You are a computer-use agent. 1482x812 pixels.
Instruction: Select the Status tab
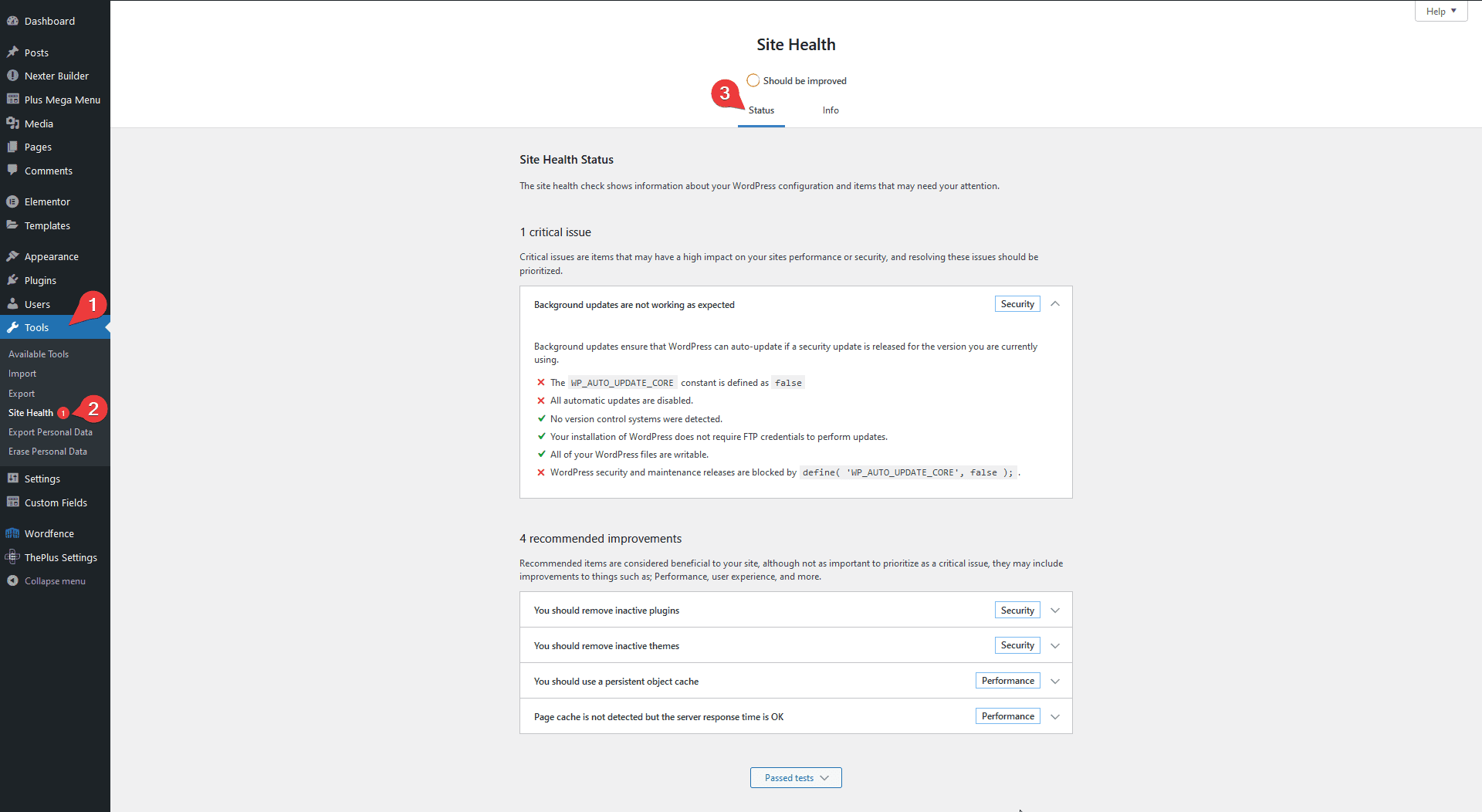[761, 110]
